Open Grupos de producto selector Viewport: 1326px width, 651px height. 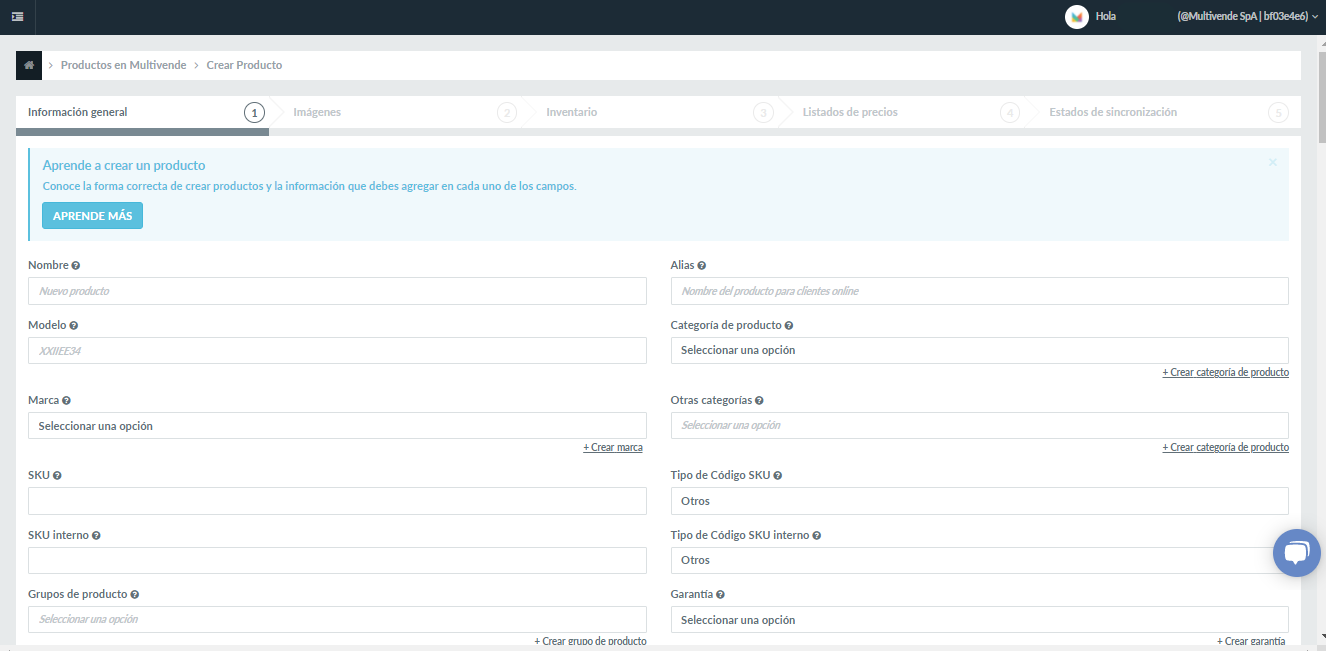(337, 620)
